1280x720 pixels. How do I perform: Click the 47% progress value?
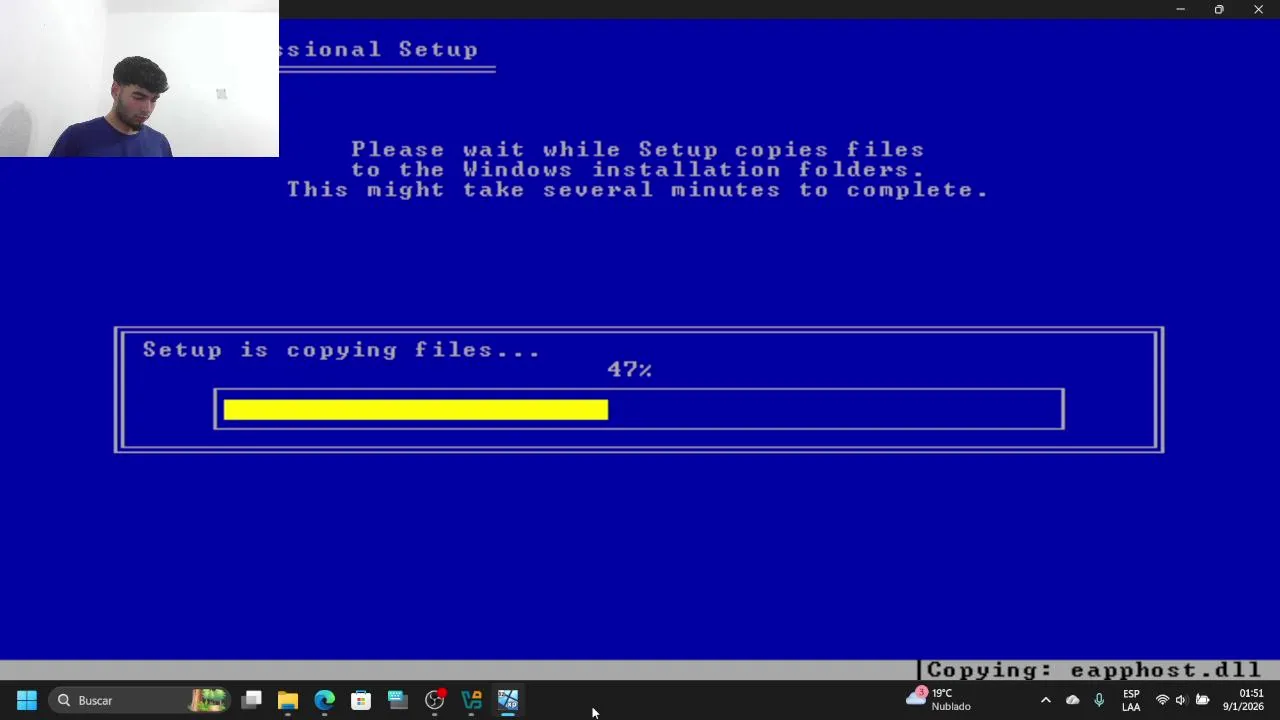630,369
